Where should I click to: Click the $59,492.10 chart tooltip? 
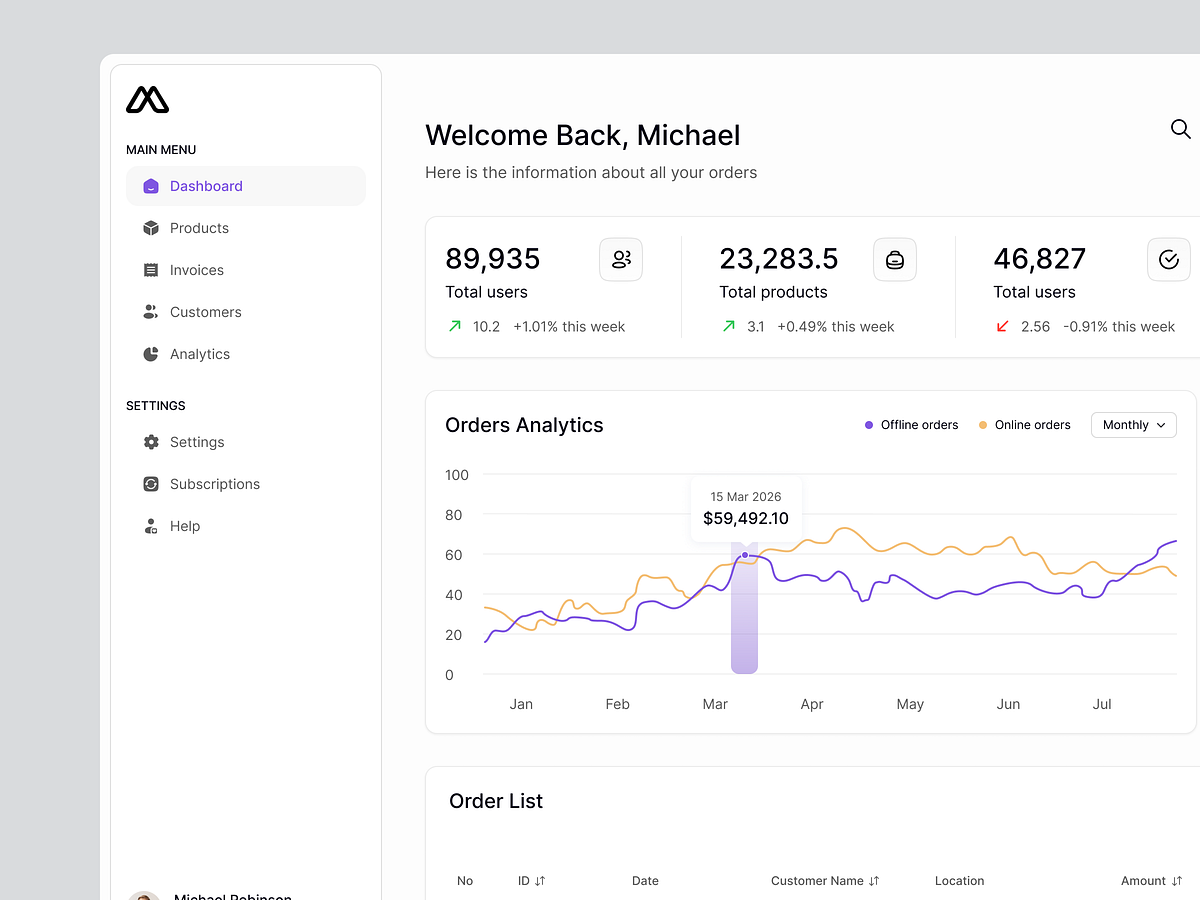point(746,510)
